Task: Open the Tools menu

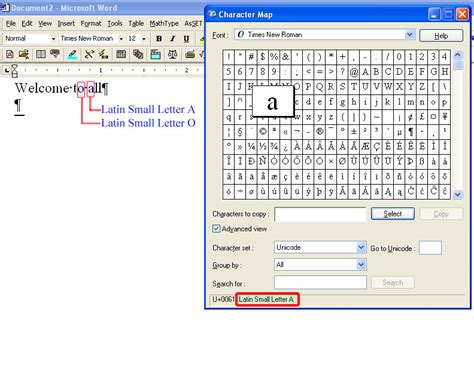Action: click(115, 23)
